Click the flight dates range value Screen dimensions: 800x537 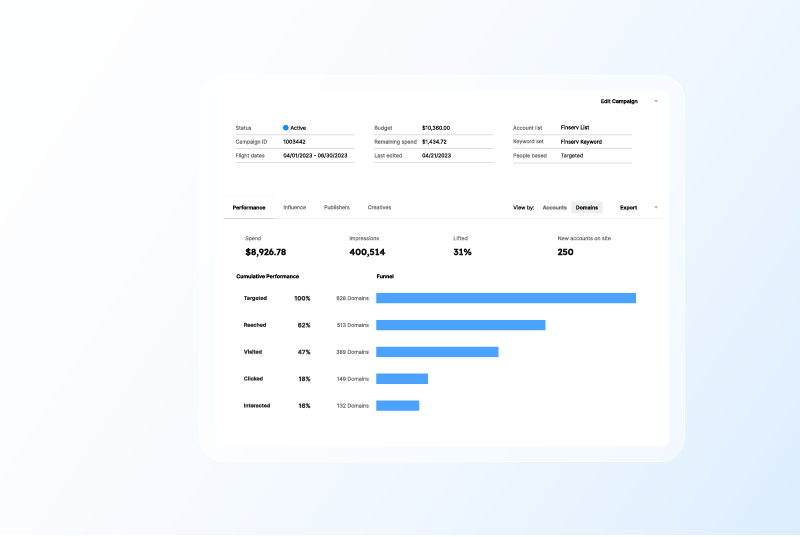(x=315, y=156)
